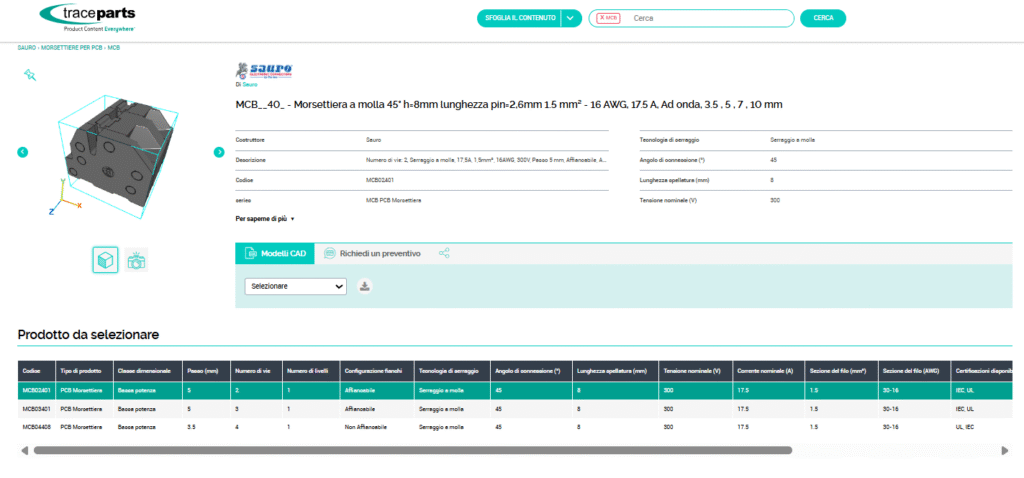Switch to the Modelli CAD tab

(275, 254)
